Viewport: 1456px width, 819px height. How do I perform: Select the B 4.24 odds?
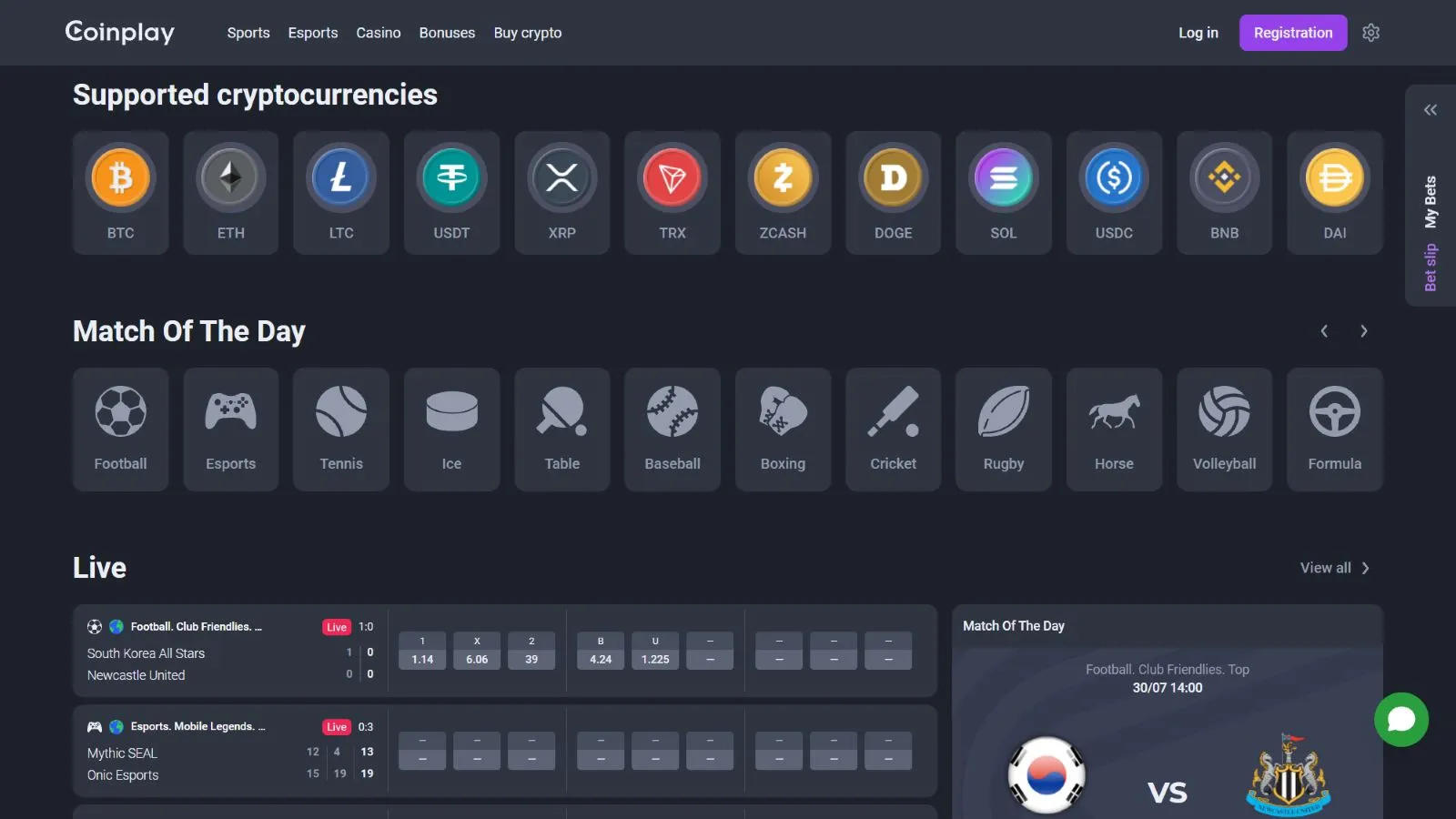click(x=601, y=651)
